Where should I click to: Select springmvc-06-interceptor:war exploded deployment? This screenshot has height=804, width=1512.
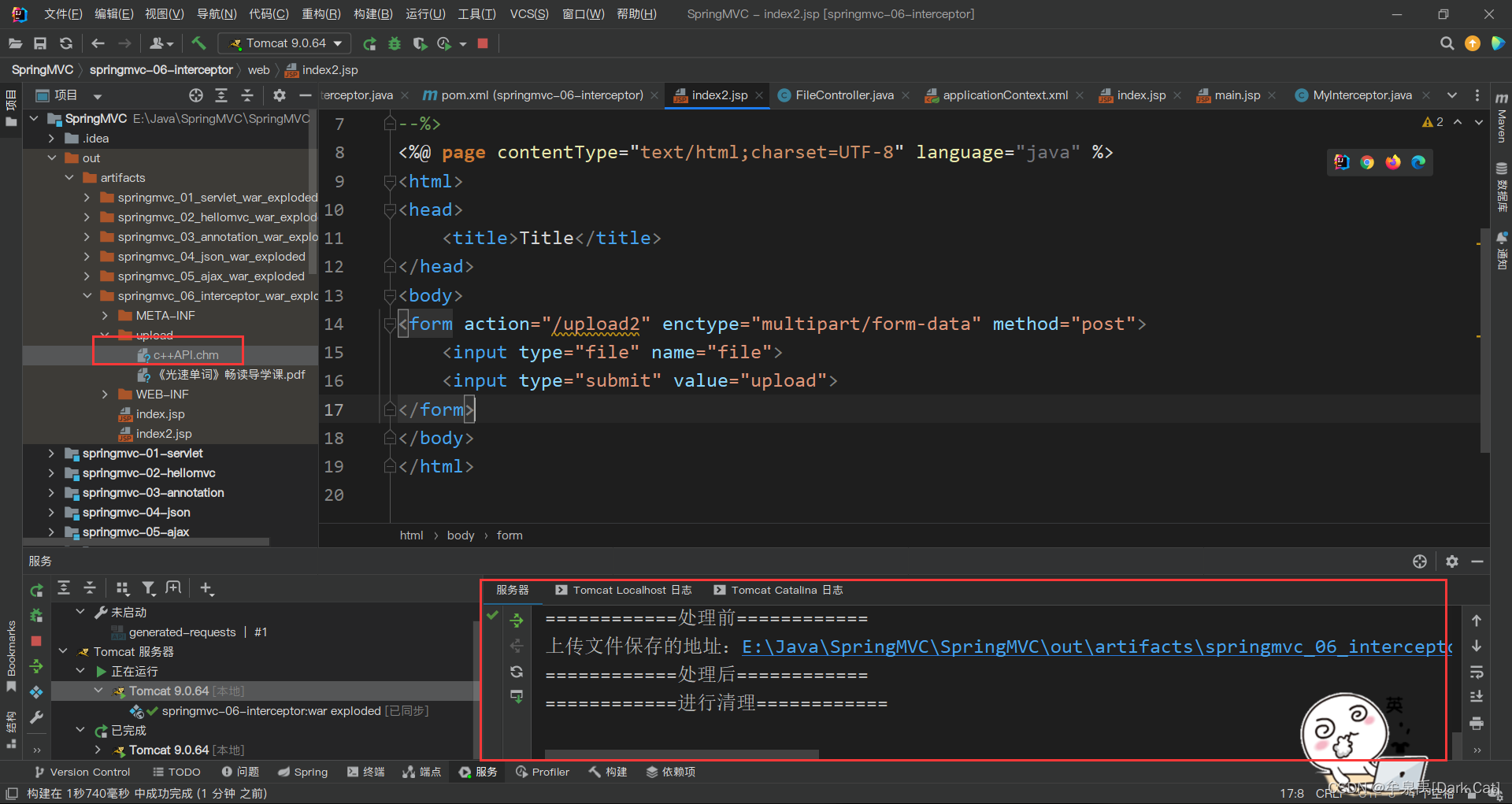coord(271,711)
